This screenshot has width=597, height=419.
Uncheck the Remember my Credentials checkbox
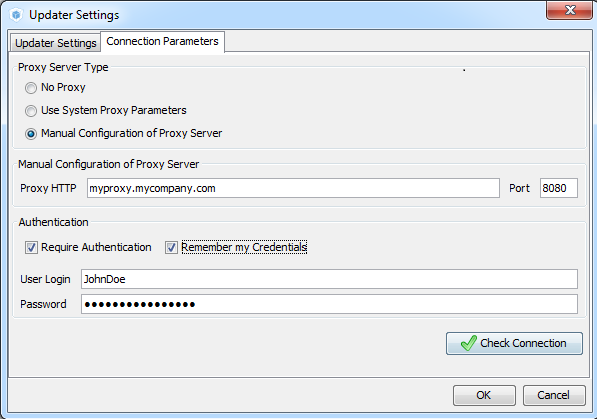coord(171,248)
